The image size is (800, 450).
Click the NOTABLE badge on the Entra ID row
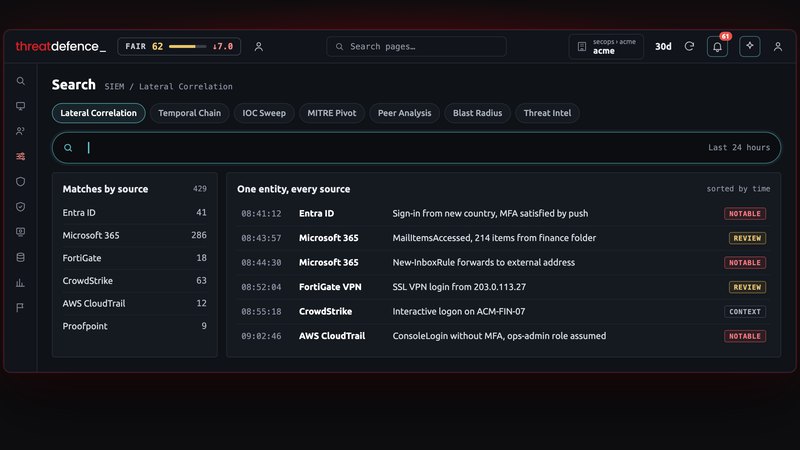click(x=745, y=214)
